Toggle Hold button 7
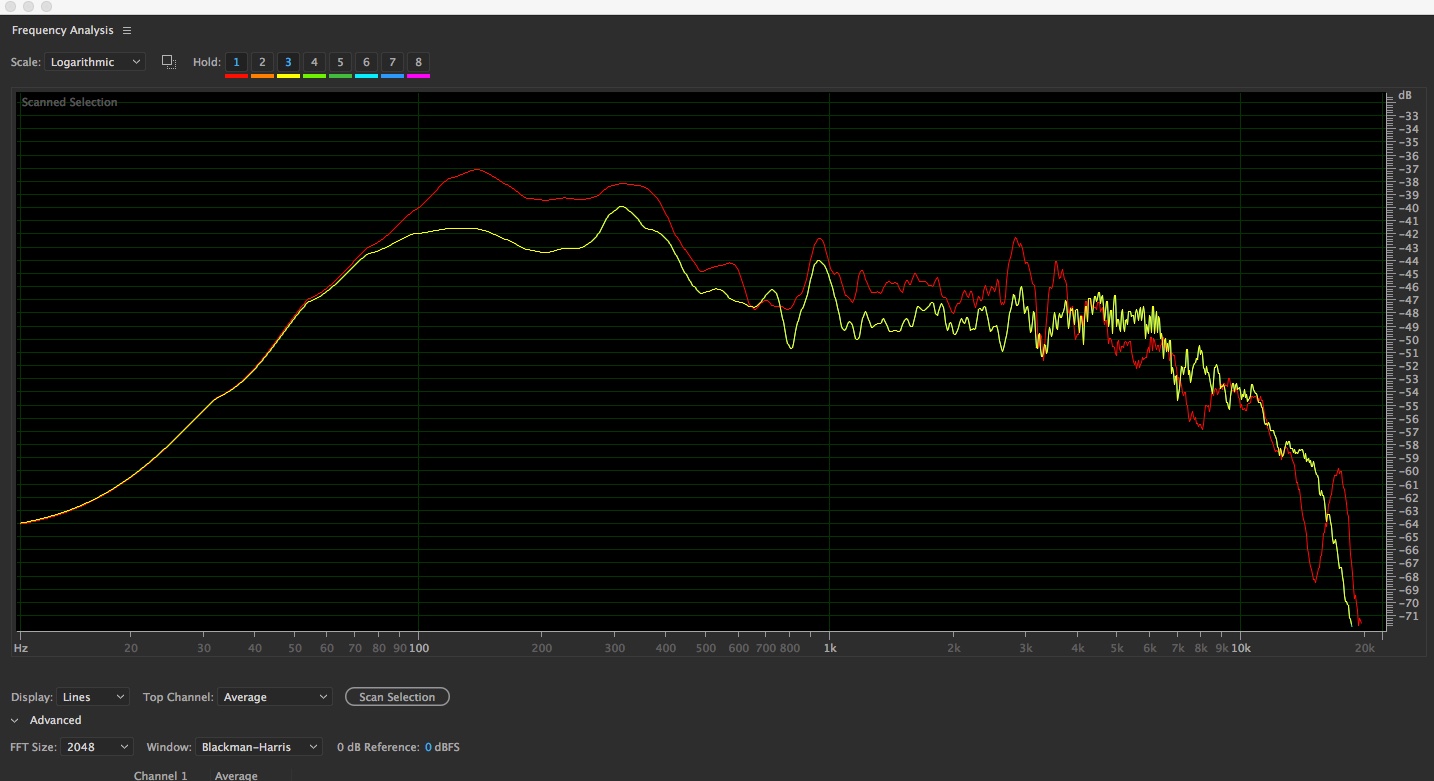The height and width of the screenshot is (781, 1434). (x=392, y=62)
